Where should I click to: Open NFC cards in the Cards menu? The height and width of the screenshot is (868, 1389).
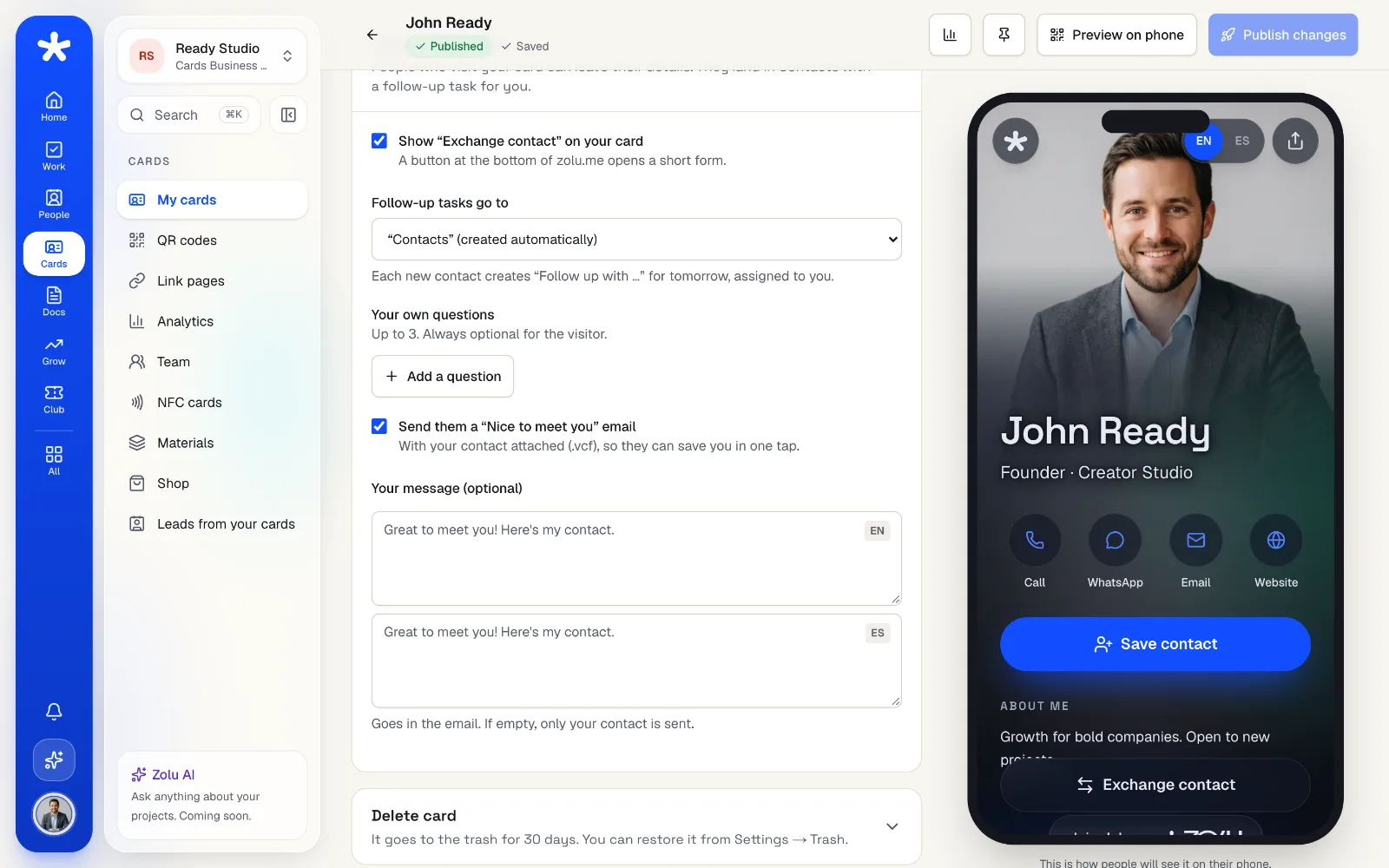tap(212, 403)
